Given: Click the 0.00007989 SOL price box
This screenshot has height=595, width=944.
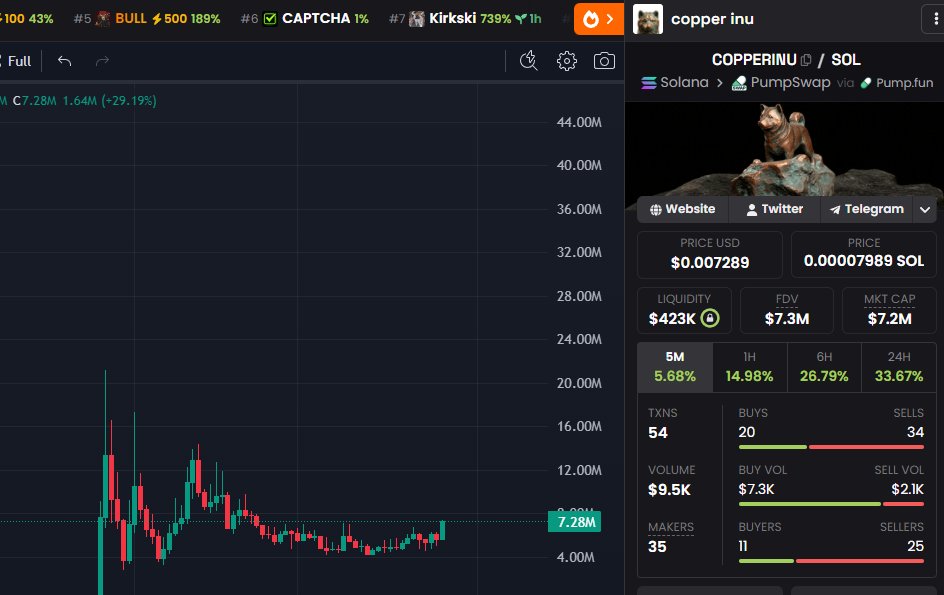Looking at the screenshot, I should tap(863, 254).
